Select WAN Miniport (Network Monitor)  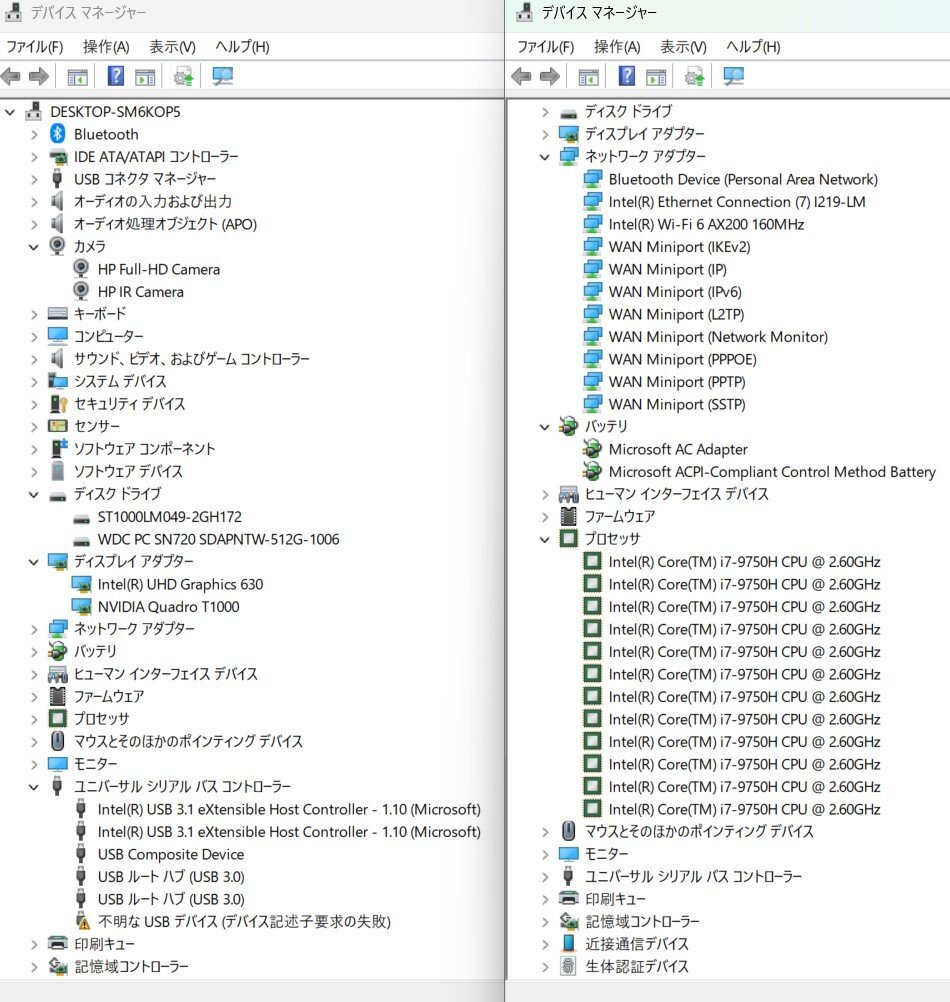pyautogui.click(x=718, y=337)
